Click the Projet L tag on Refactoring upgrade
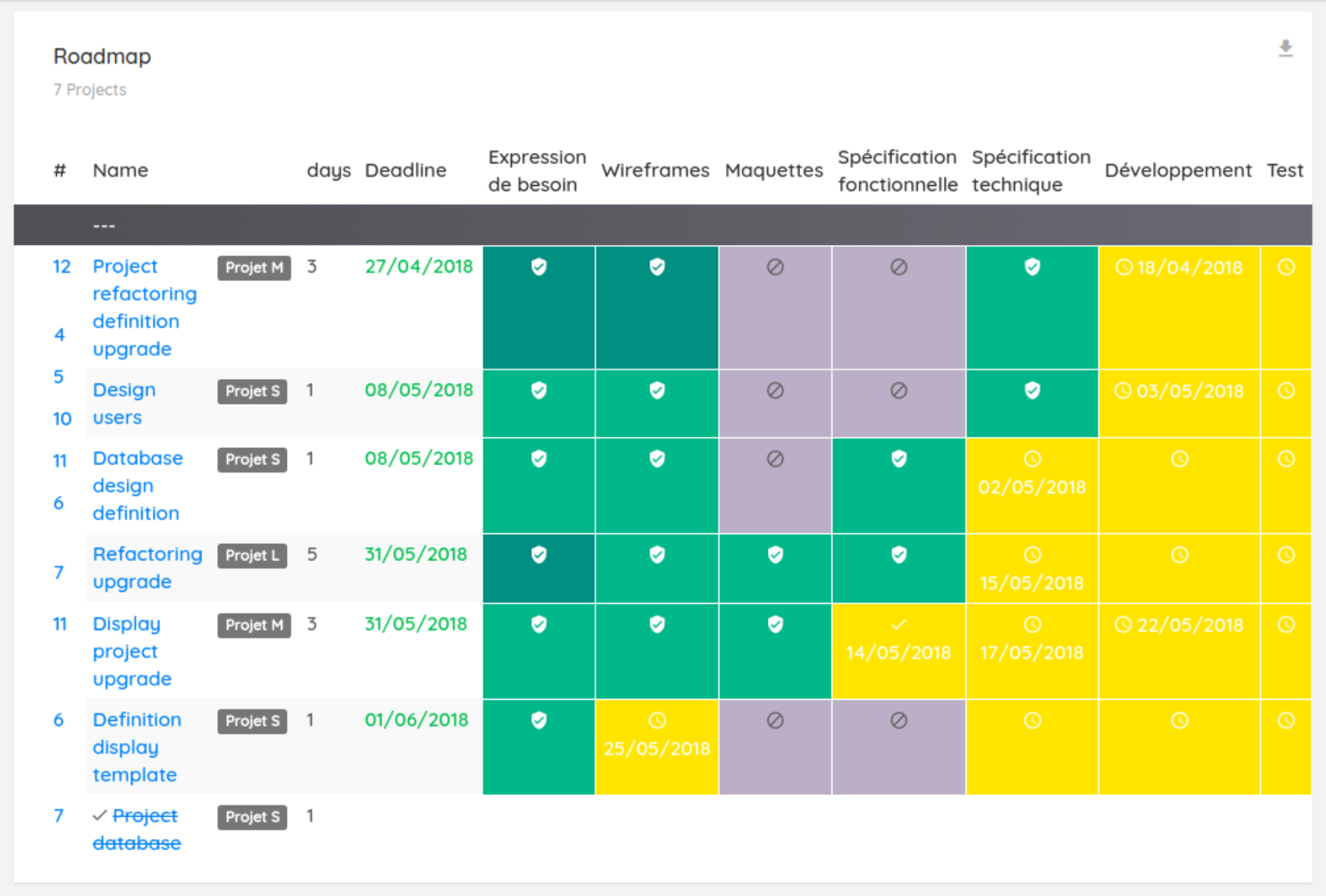This screenshot has width=1326, height=896. (252, 555)
